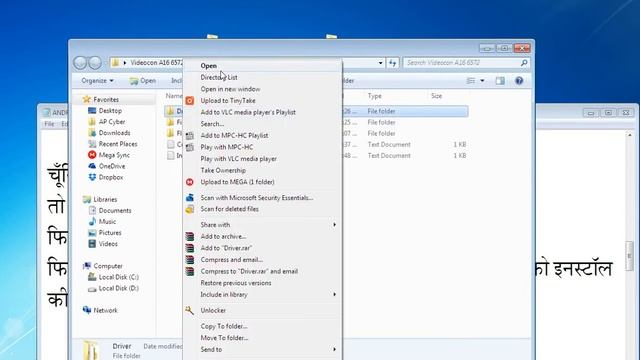
Task: Toggle the preview pane icon
Action: tap(500, 81)
